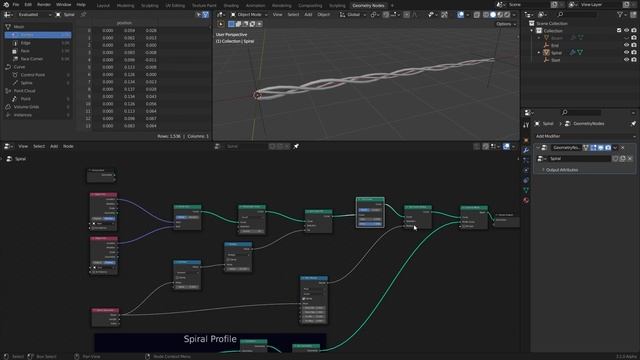The width and height of the screenshot is (640, 360).
Task: Select the tweak tool icon in viewport
Action: pos(221,24)
